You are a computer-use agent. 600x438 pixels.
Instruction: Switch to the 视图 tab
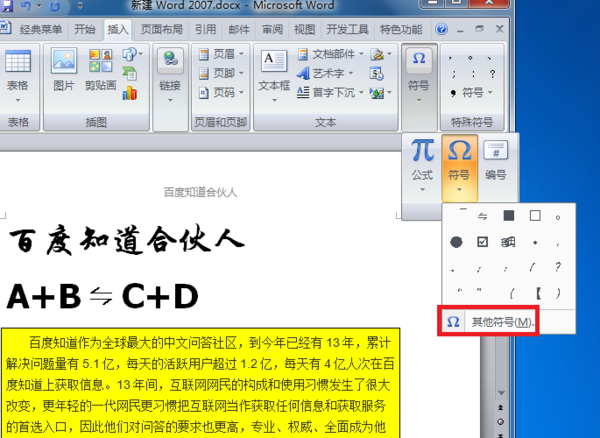click(x=305, y=29)
